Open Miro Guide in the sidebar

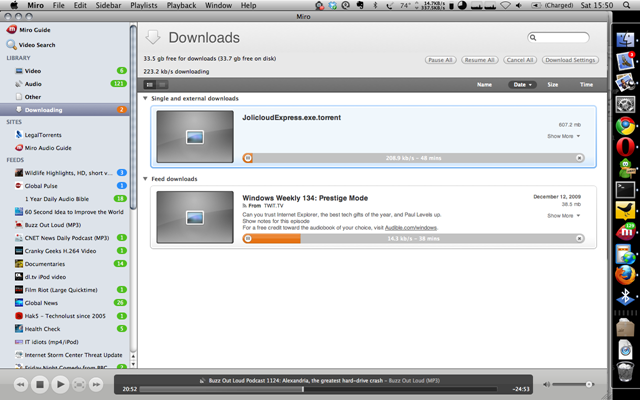36,30
